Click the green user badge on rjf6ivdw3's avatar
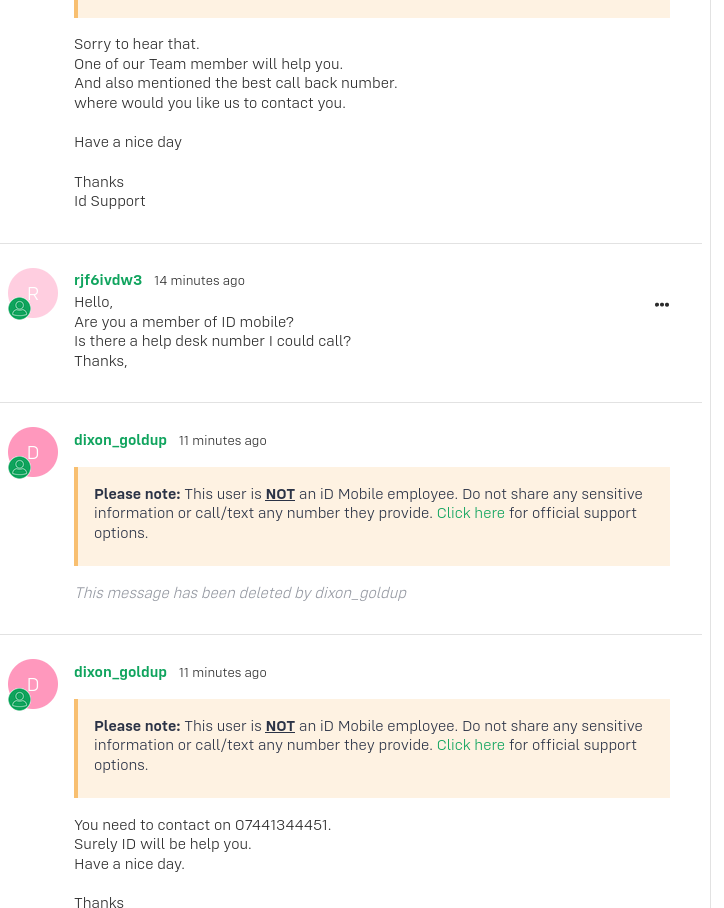 point(19,309)
